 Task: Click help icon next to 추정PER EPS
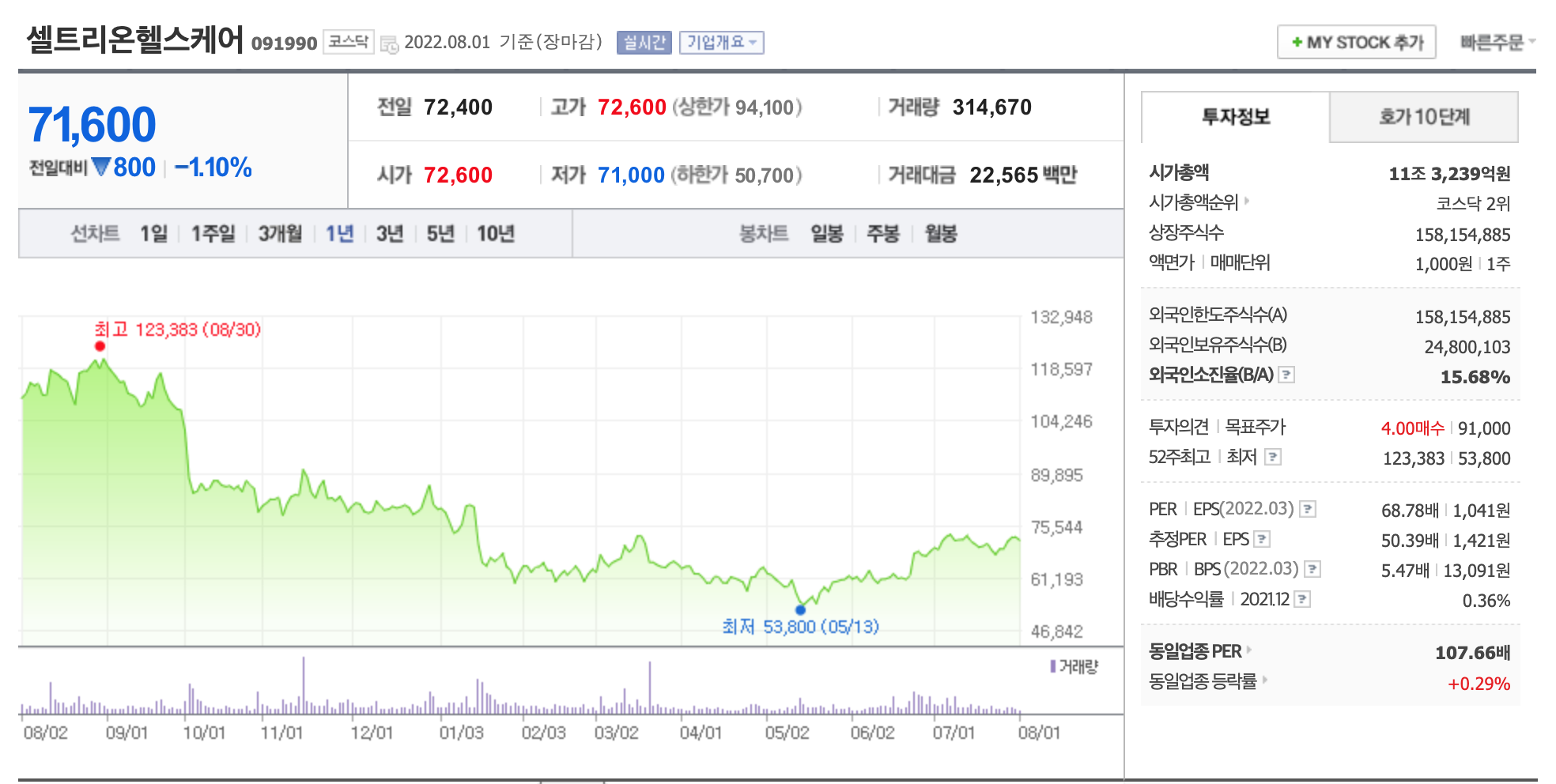click(x=1262, y=539)
